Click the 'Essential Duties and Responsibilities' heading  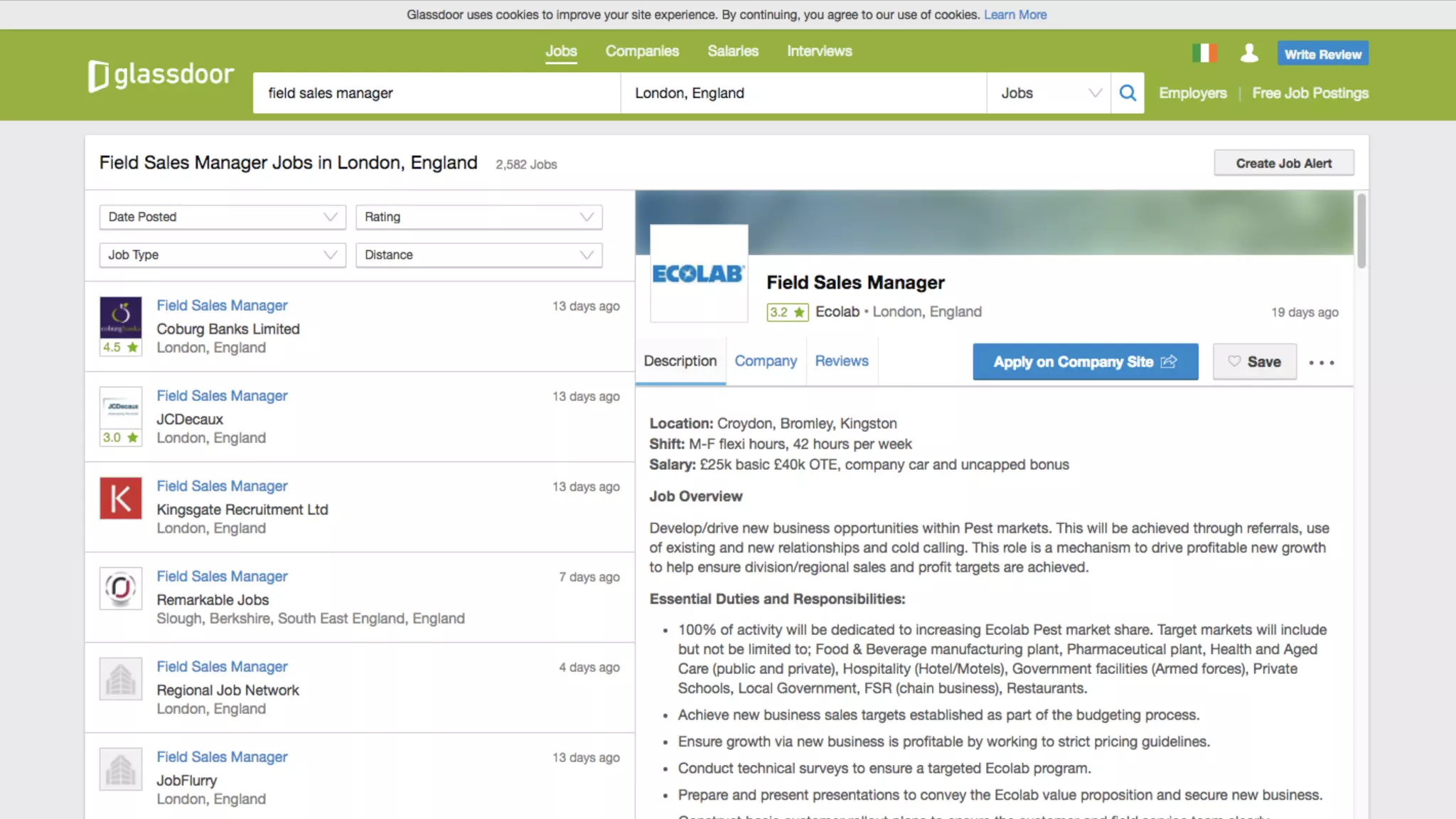pos(777,599)
